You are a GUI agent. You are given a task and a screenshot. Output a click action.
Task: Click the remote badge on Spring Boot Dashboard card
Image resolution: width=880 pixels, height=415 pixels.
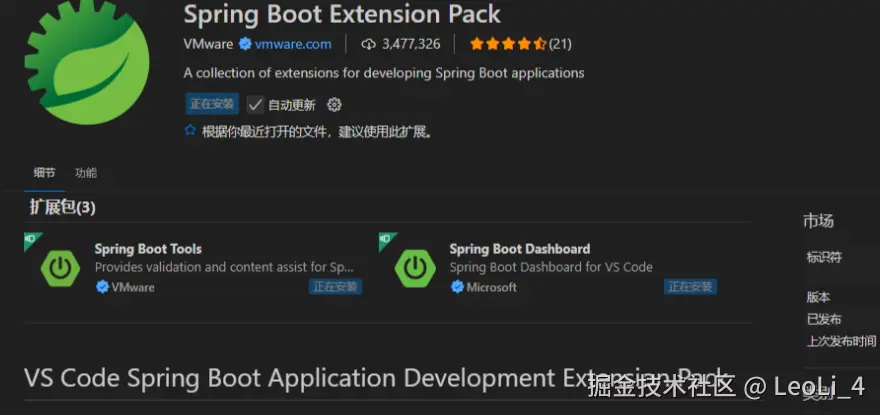pos(386,240)
